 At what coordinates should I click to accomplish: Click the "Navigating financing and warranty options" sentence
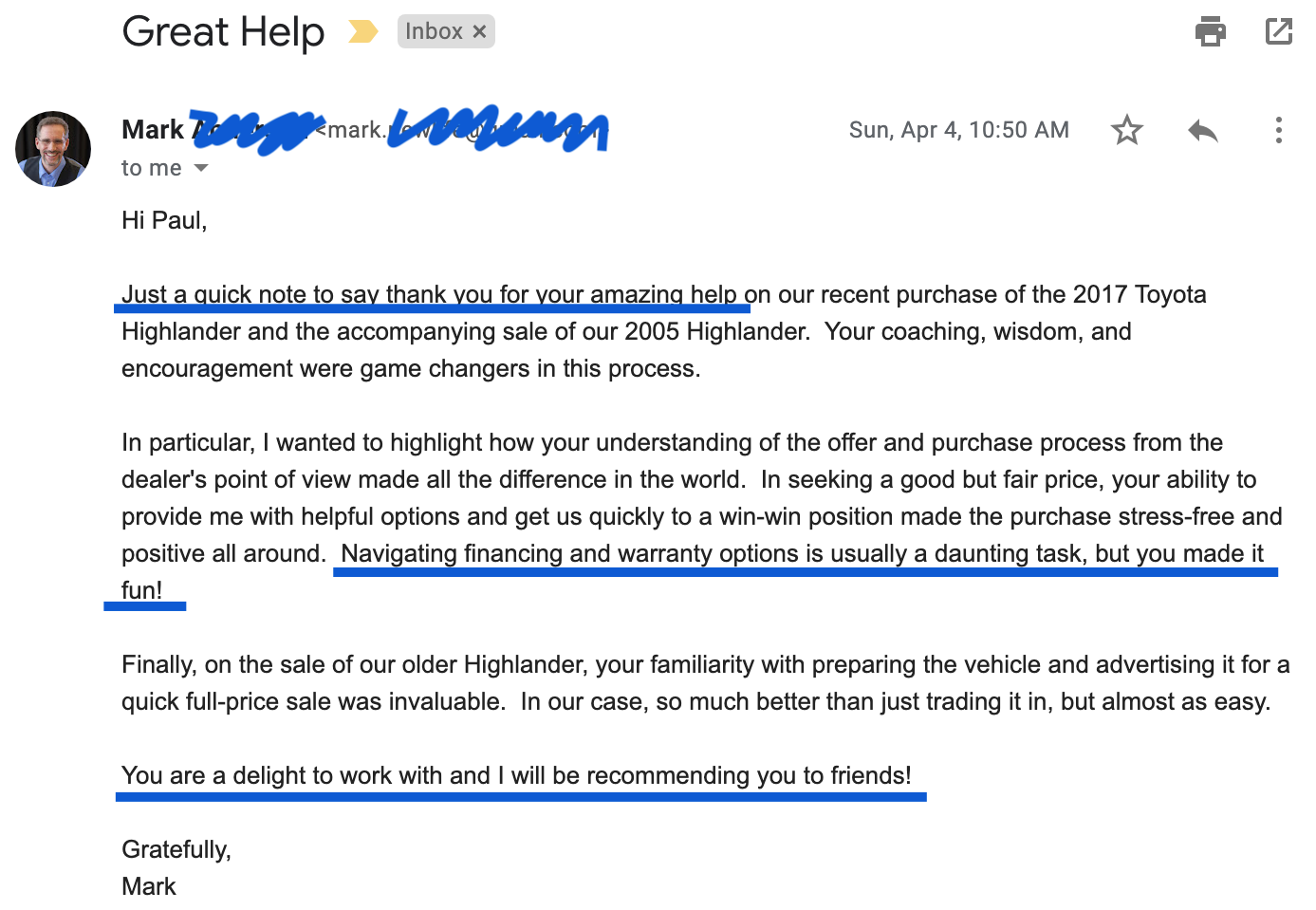click(802, 553)
